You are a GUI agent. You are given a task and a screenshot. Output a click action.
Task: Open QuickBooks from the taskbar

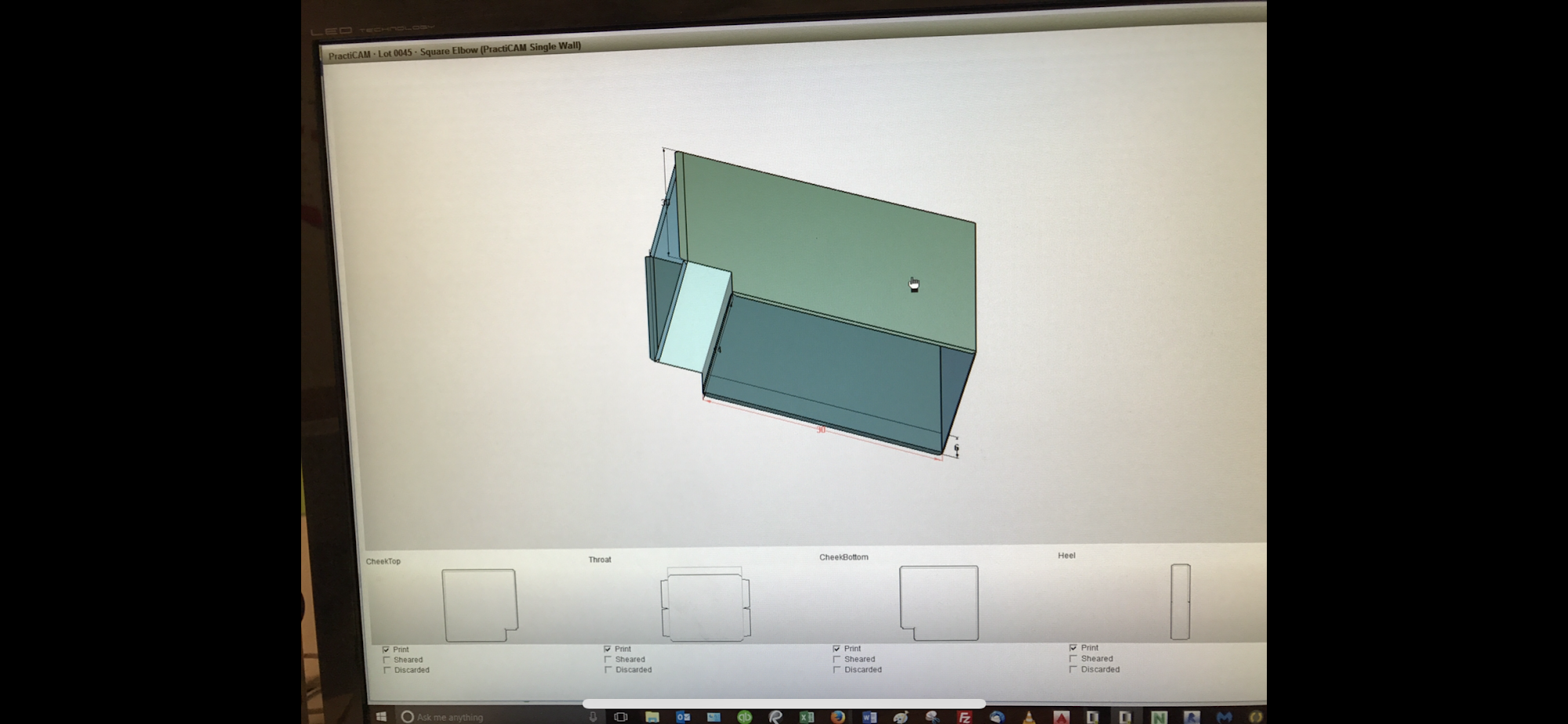[744, 716]
